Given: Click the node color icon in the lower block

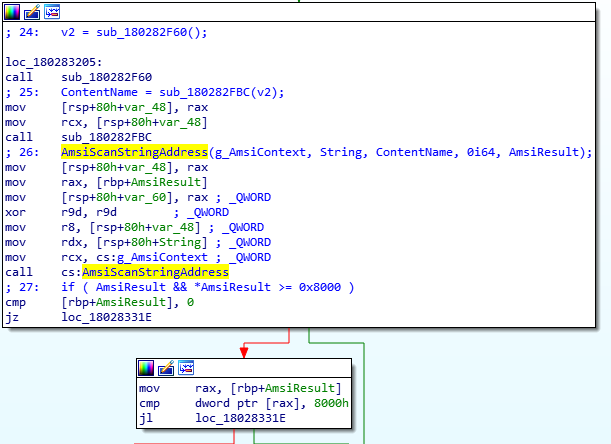Looking at the screenshot, I should click(x=147, y=368).
